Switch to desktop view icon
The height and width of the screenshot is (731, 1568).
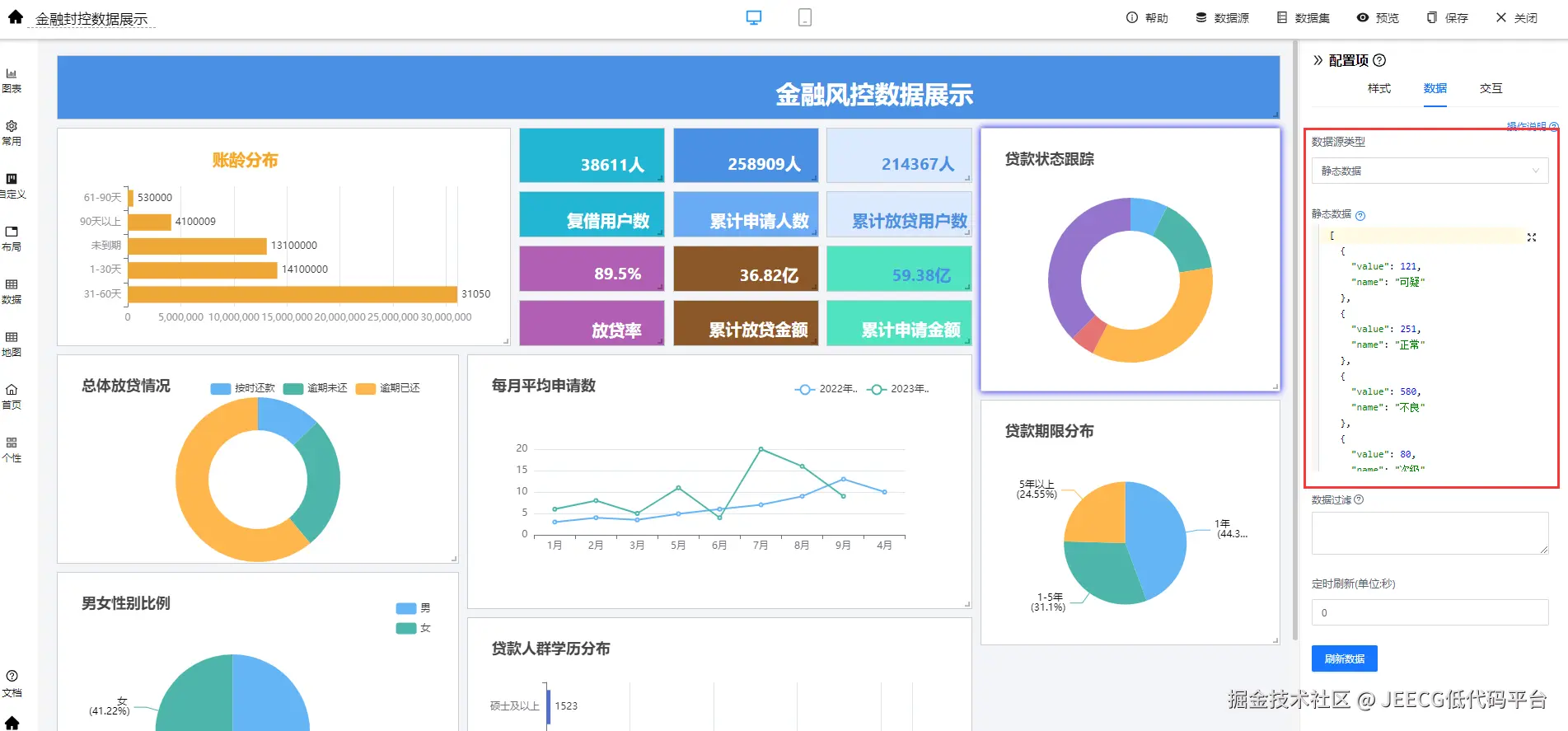(754, 17)
